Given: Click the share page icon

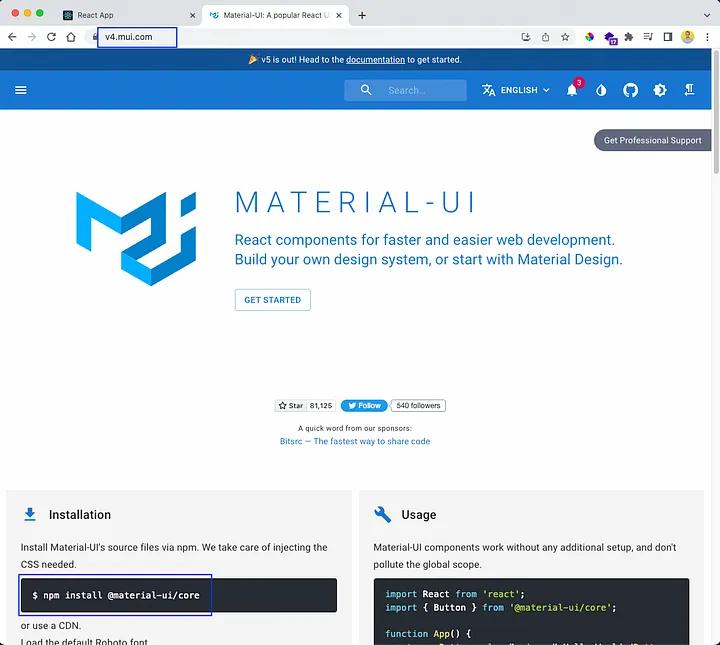Looking at the screenshot, I should point(546,37).
